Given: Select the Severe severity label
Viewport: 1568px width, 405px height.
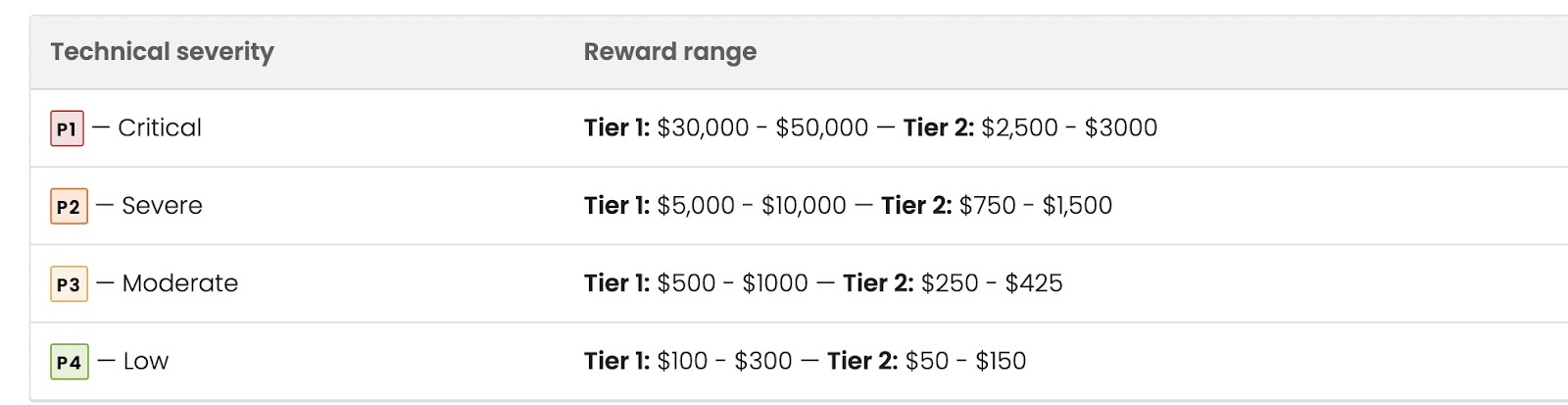Looking at the screenshot, I should 162,206.
